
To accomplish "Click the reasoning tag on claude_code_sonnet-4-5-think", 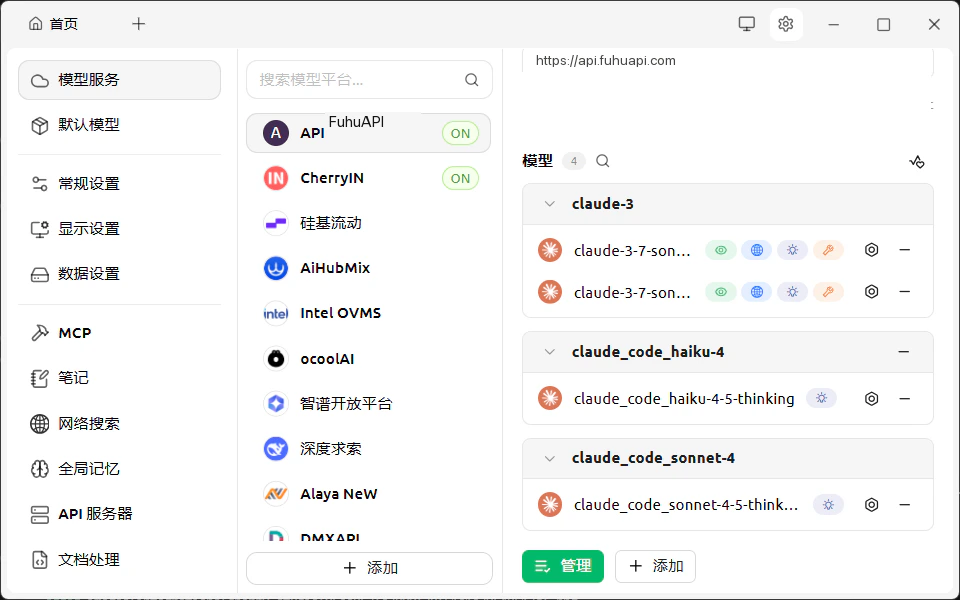I will coord(828,505).
